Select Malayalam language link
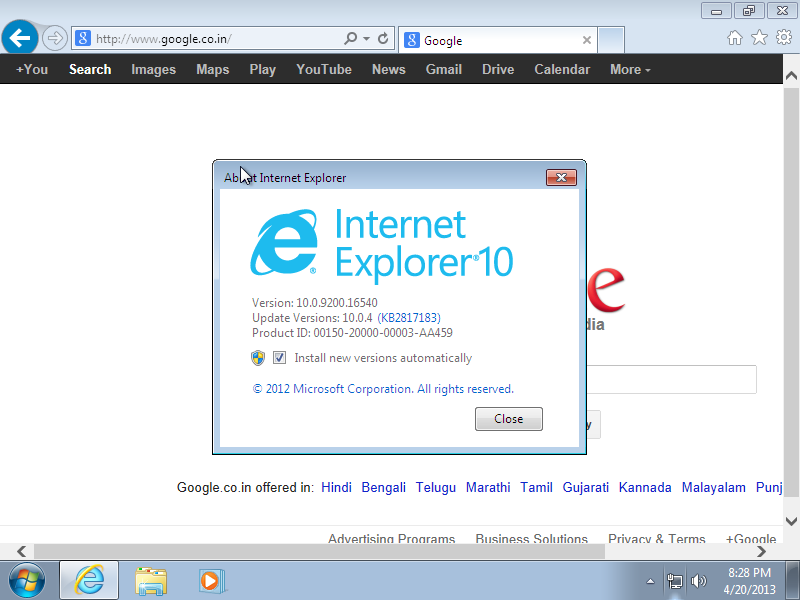Image resolution: width=800 pixels, height=600 pixels. pos(713,487)
